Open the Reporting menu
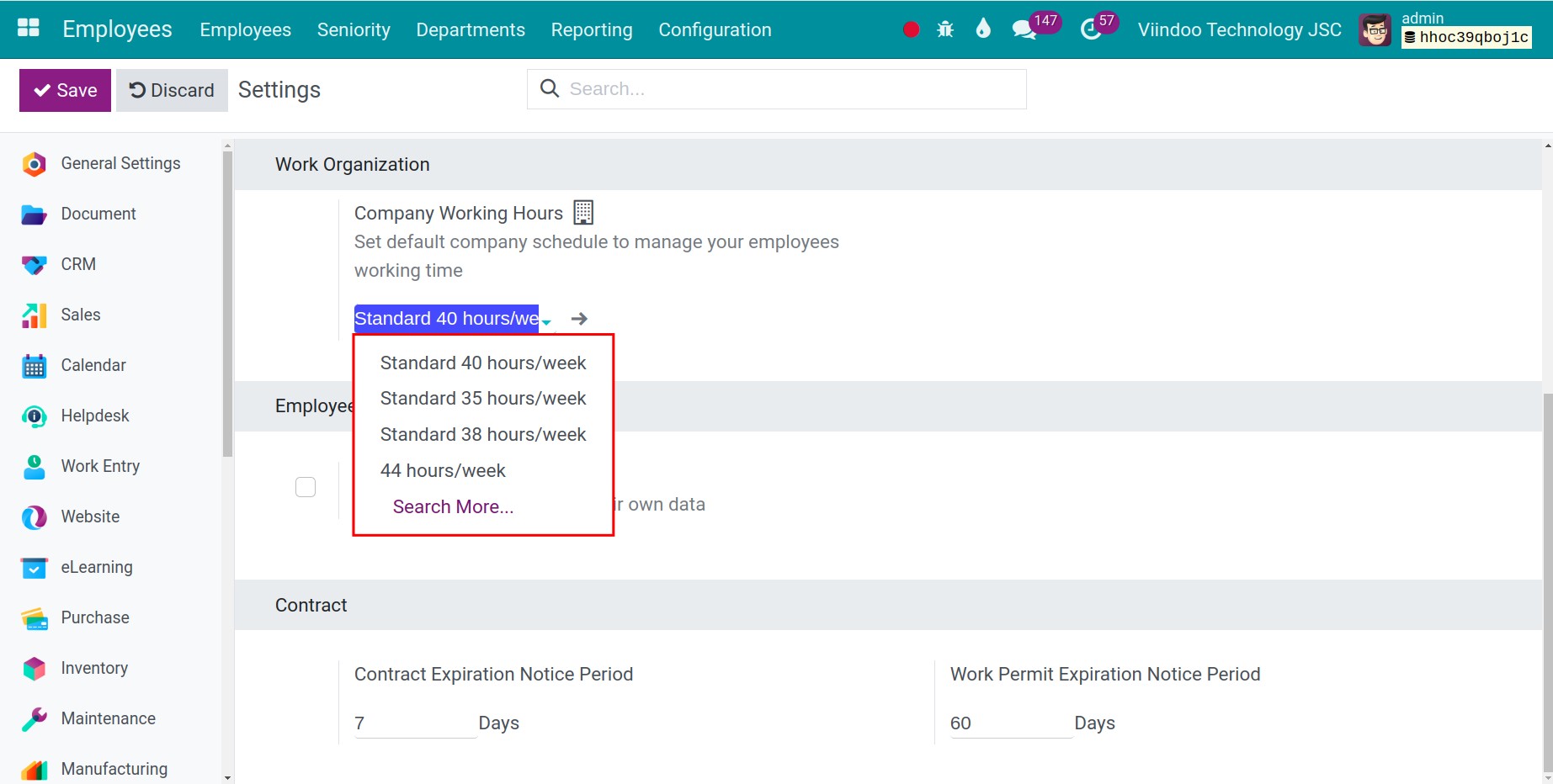The image size is (1553, 784). click(x=592, y=29)
